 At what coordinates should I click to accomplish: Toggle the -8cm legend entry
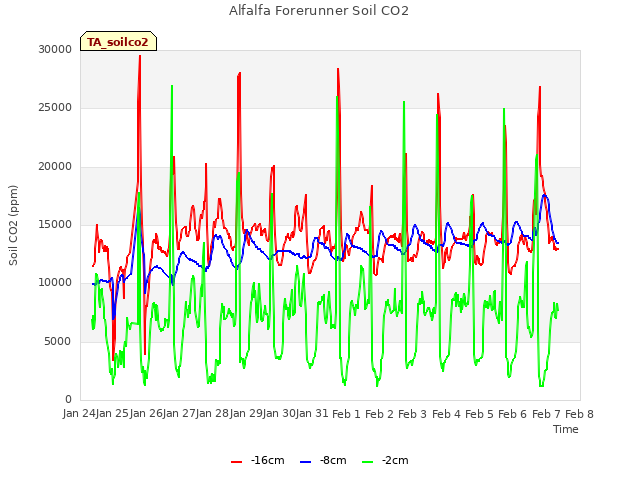pyautogui.click(x=323, y=460)
